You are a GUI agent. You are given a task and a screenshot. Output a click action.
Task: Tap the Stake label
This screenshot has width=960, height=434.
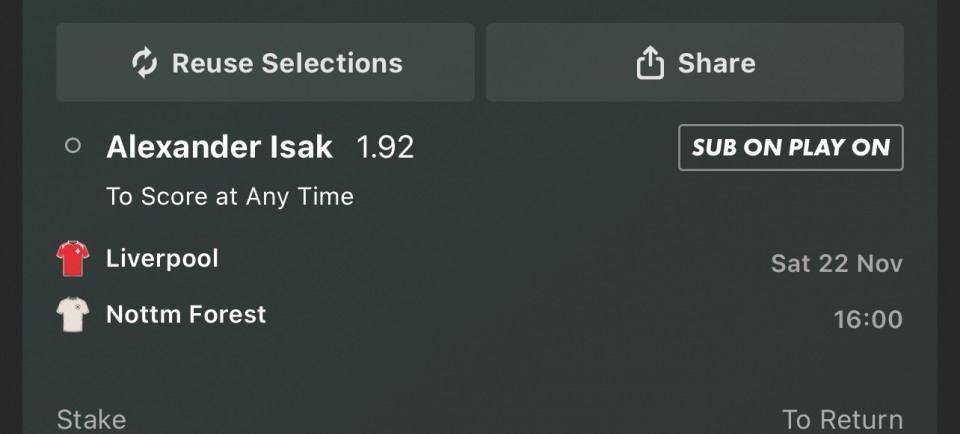91,419
